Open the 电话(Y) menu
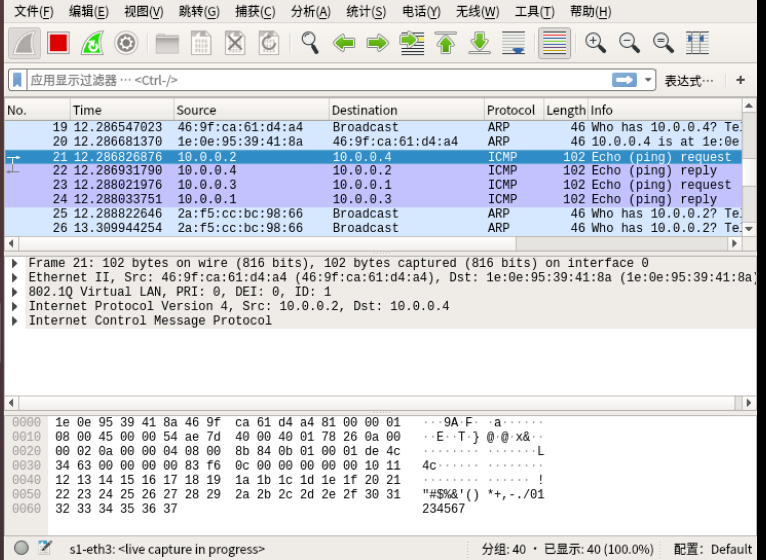The image size is (766, 560). [x=421, y=11]
